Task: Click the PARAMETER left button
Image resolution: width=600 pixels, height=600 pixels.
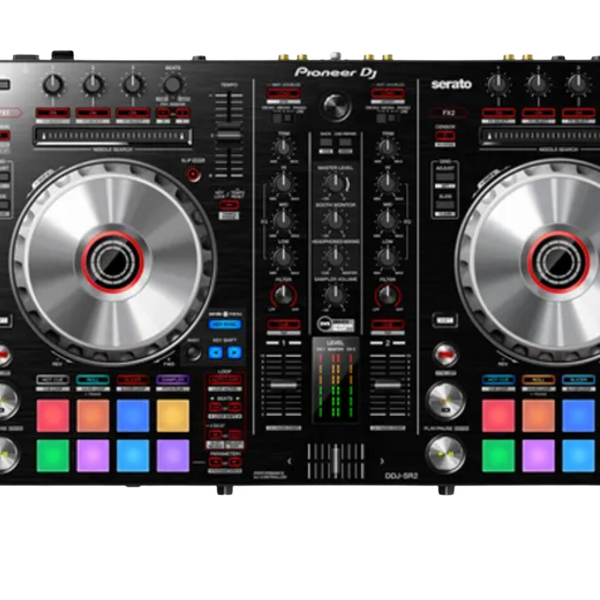Action: click(x=215, y=463)
